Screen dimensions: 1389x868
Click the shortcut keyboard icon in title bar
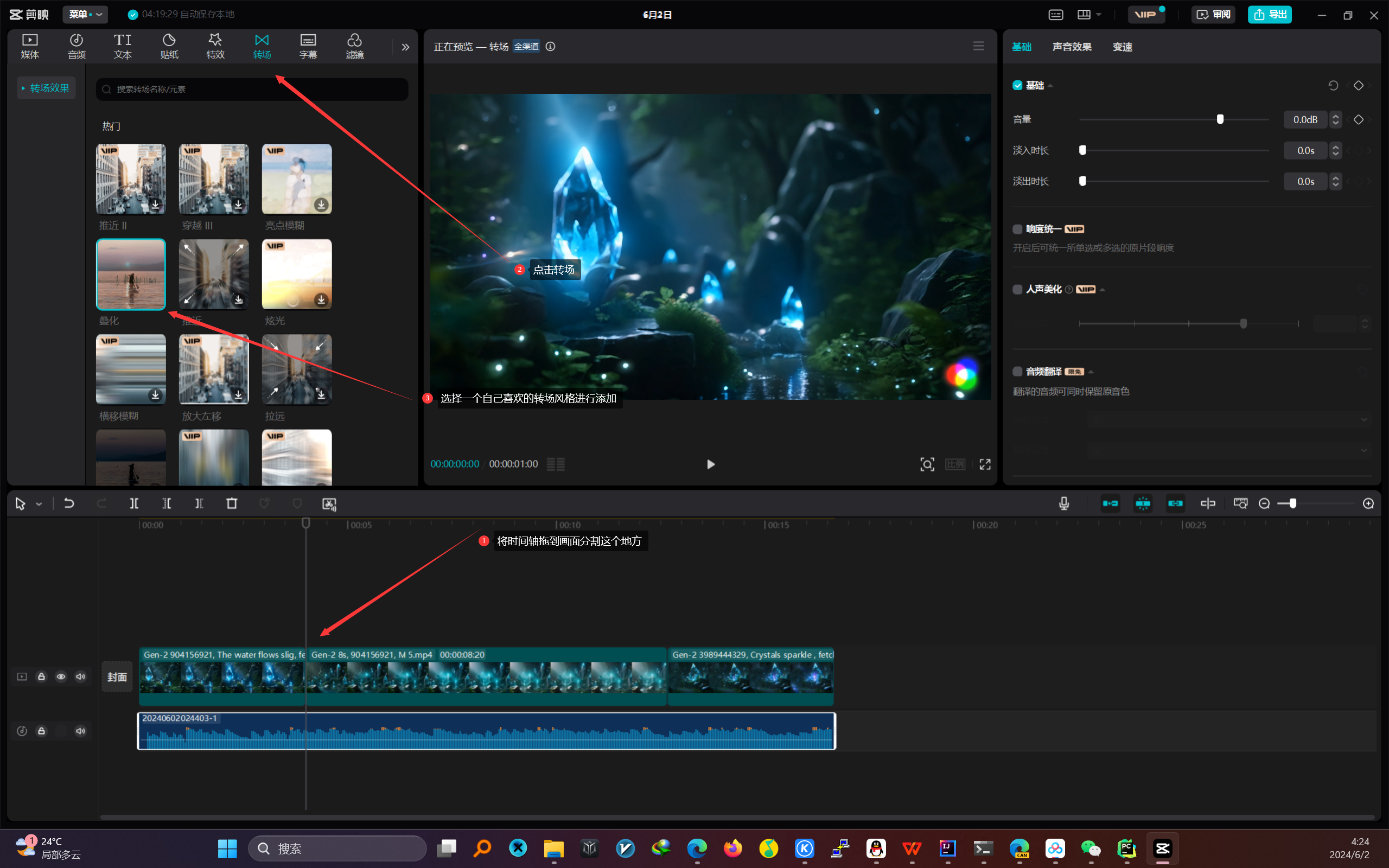pos(1055,15)
